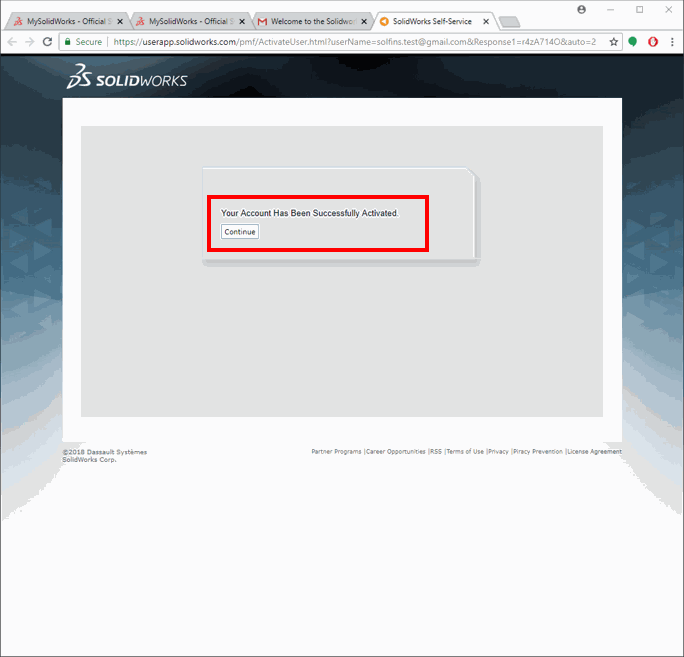Close the browser window
684x657 pixels.
pyautogui.click(x=668, y=10)
